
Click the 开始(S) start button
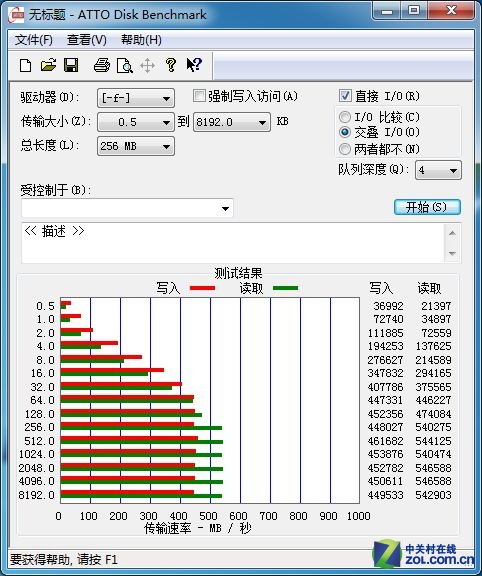coord(427,207)
